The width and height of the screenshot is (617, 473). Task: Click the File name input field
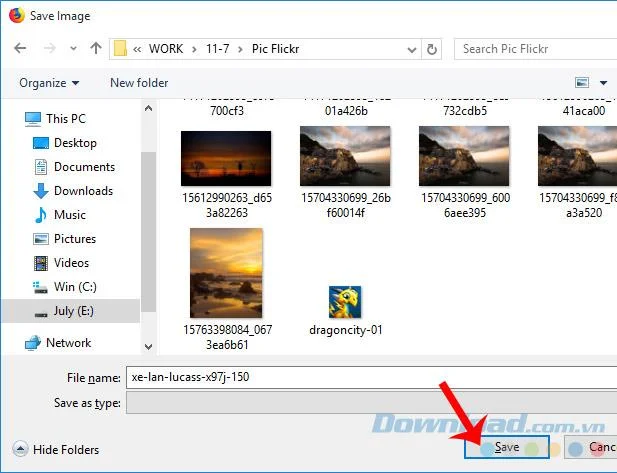click(371, 377)
